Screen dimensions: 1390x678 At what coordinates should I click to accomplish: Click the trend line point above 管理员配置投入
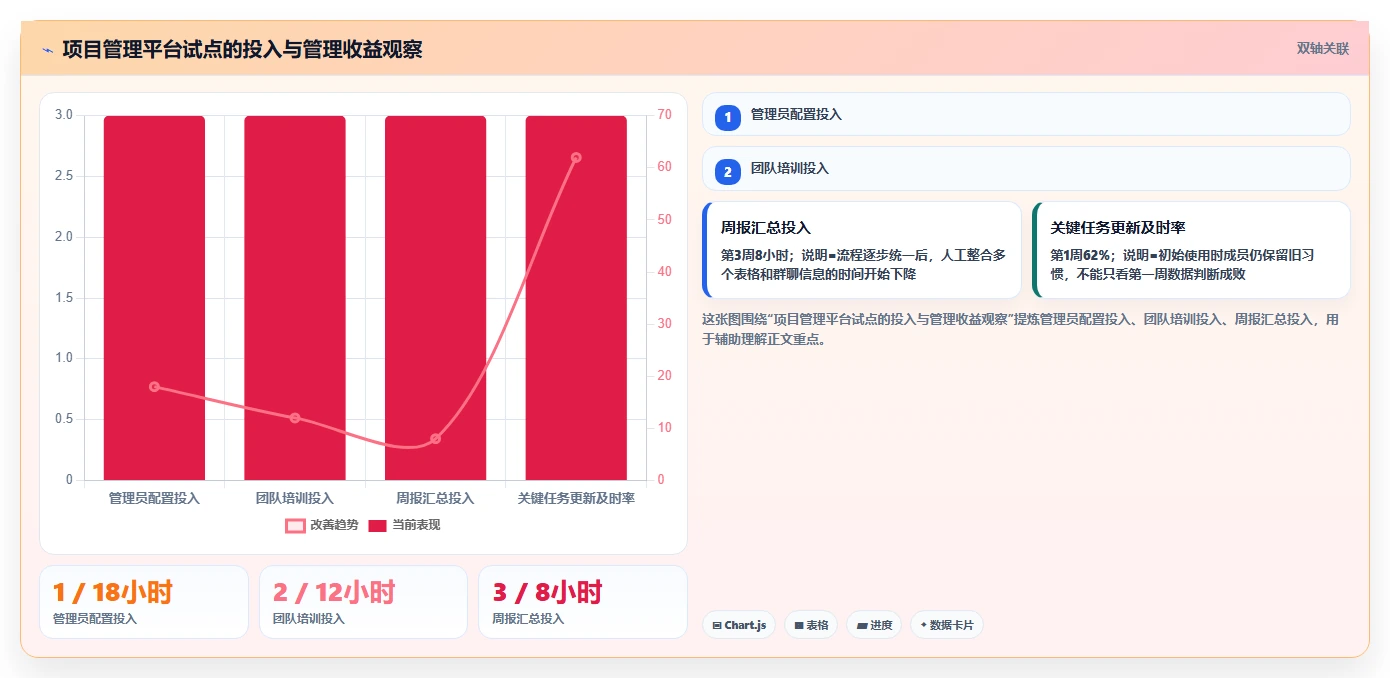click(154, 387)
